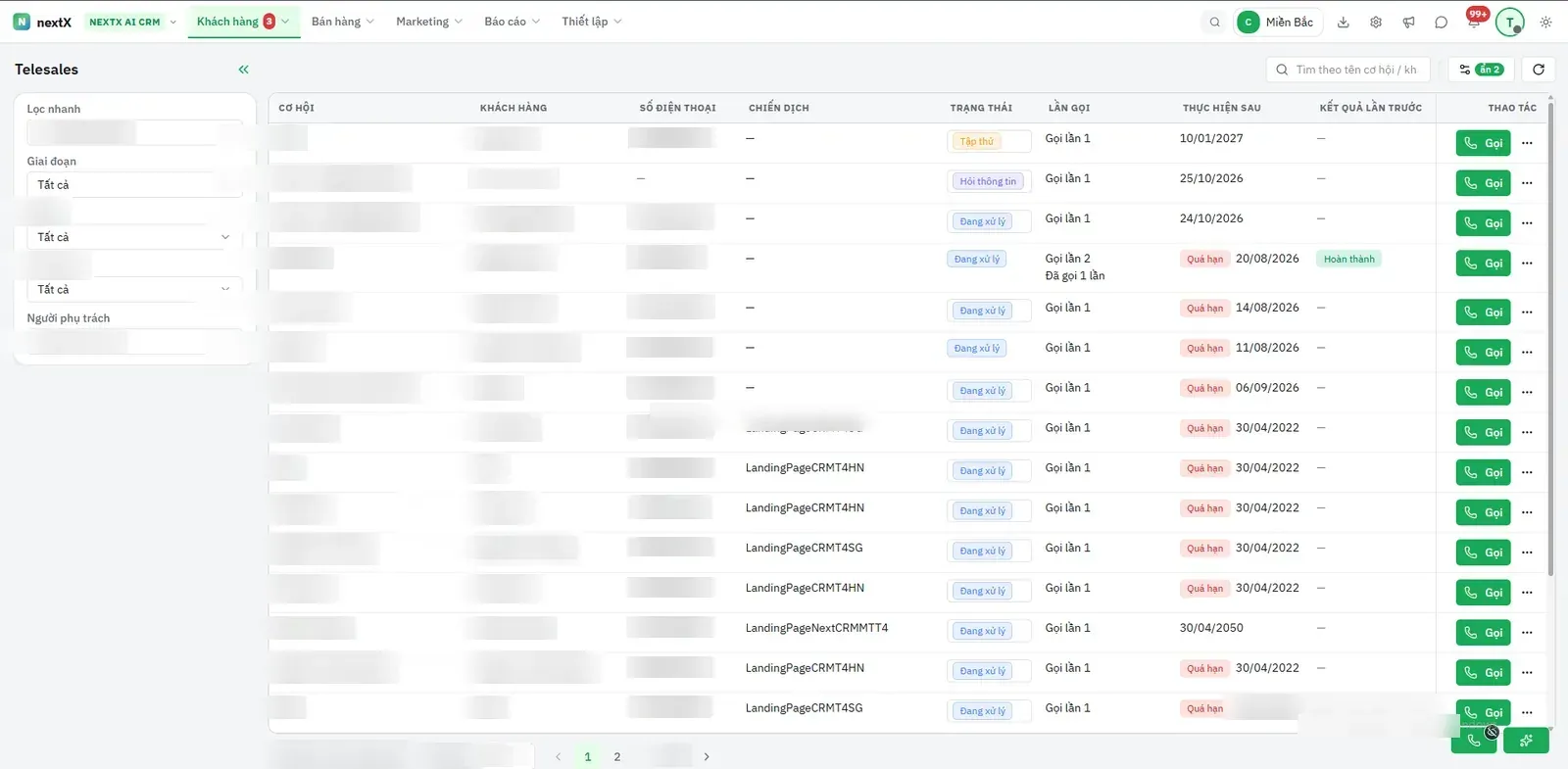1568x769 pixels.
Task: Open the Bán hàng menu
Action: (343, 22)
